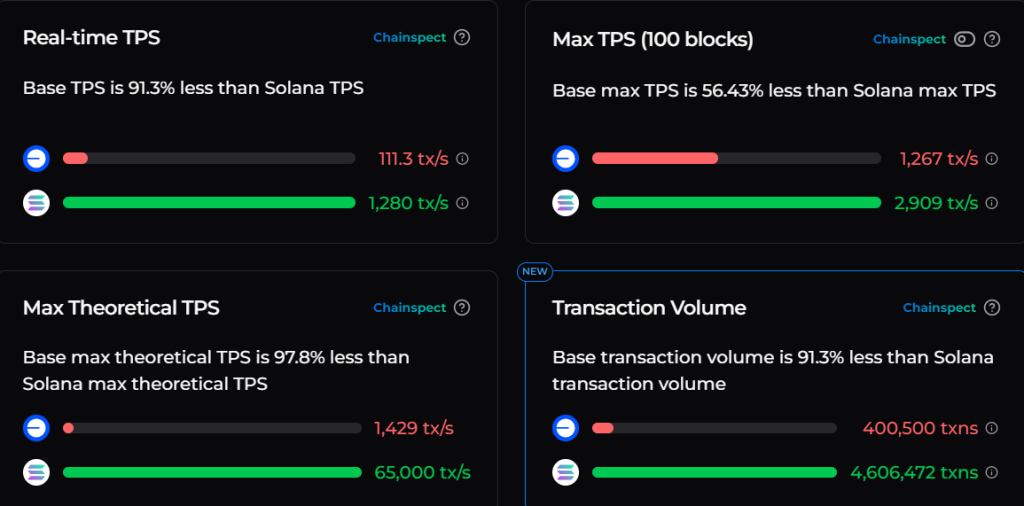The image size is (1024, 506).
Task: Click Base logo in Real-time TPS card
Action: pyautogui.click(x=36, y=158)
